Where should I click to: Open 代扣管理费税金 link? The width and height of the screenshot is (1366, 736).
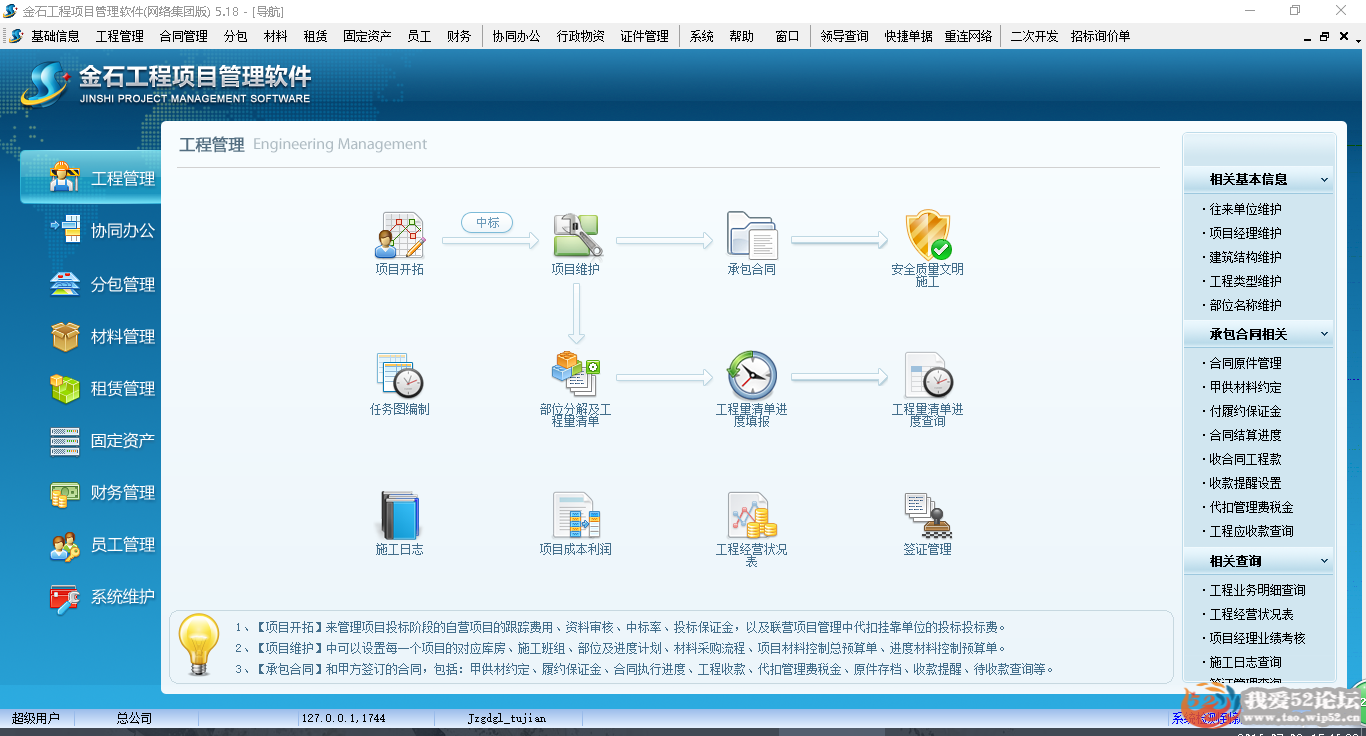[1252, 508]
